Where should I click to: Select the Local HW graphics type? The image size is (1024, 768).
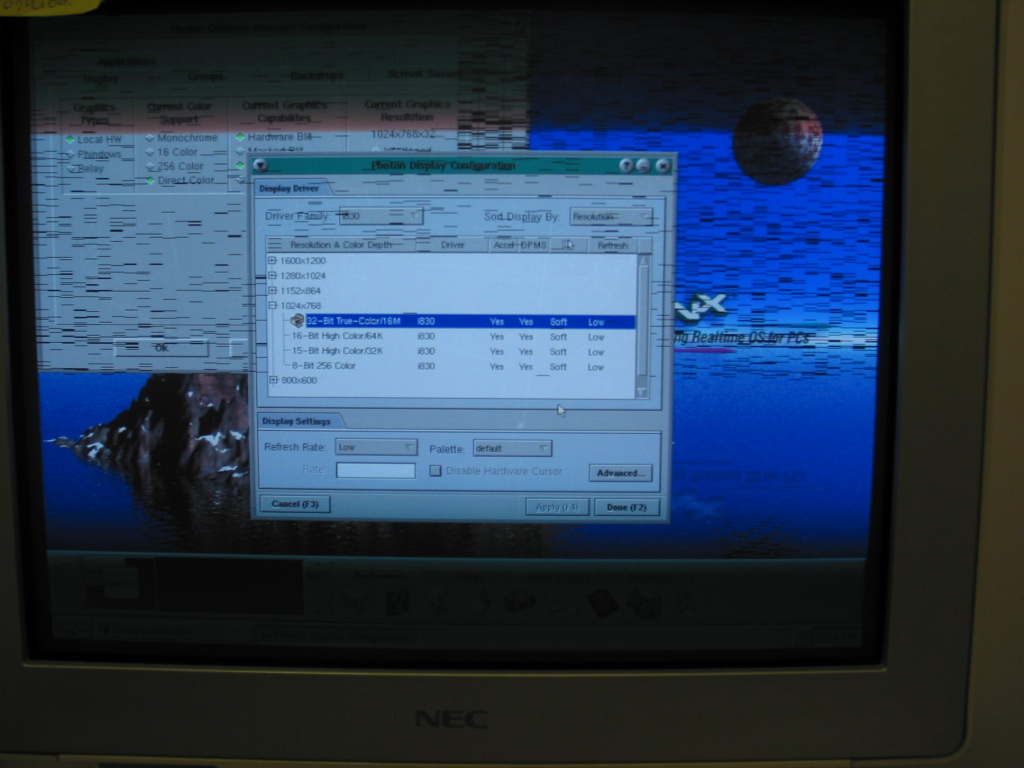pyautogui.click(x=71, y=140)
